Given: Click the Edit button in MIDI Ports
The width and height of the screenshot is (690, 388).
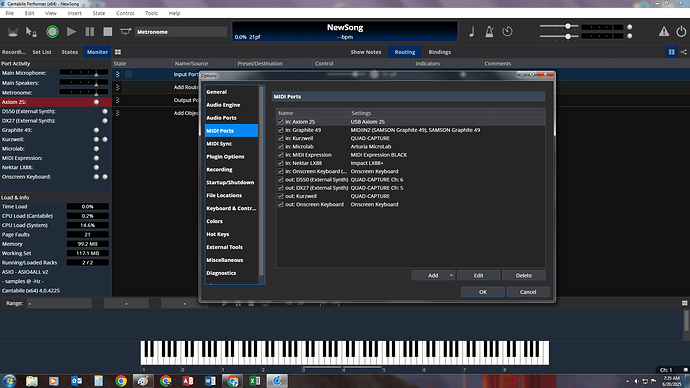Looking at the screenshot, I should click(478, 275).
